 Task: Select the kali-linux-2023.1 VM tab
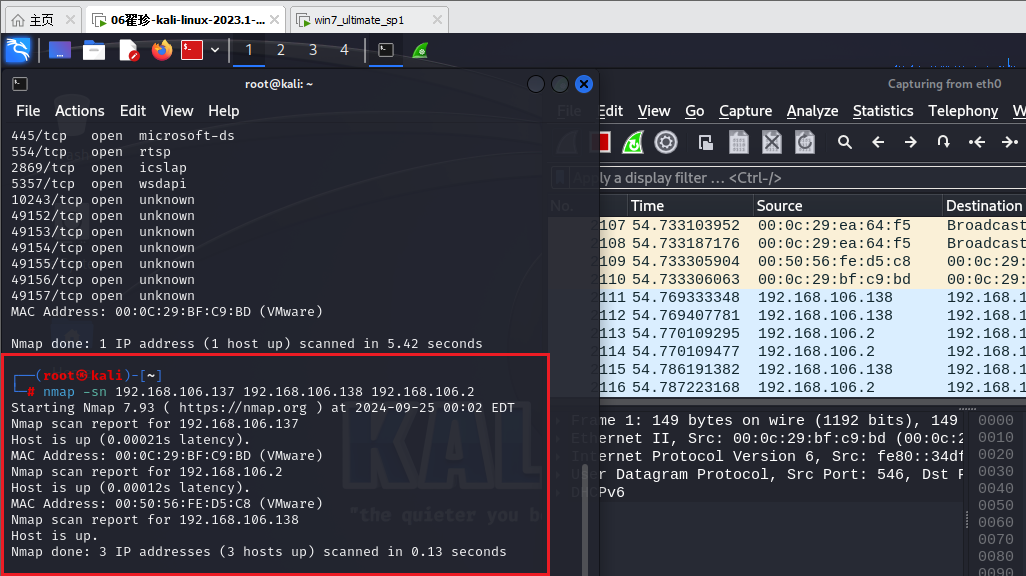click(x=187, y=20)
